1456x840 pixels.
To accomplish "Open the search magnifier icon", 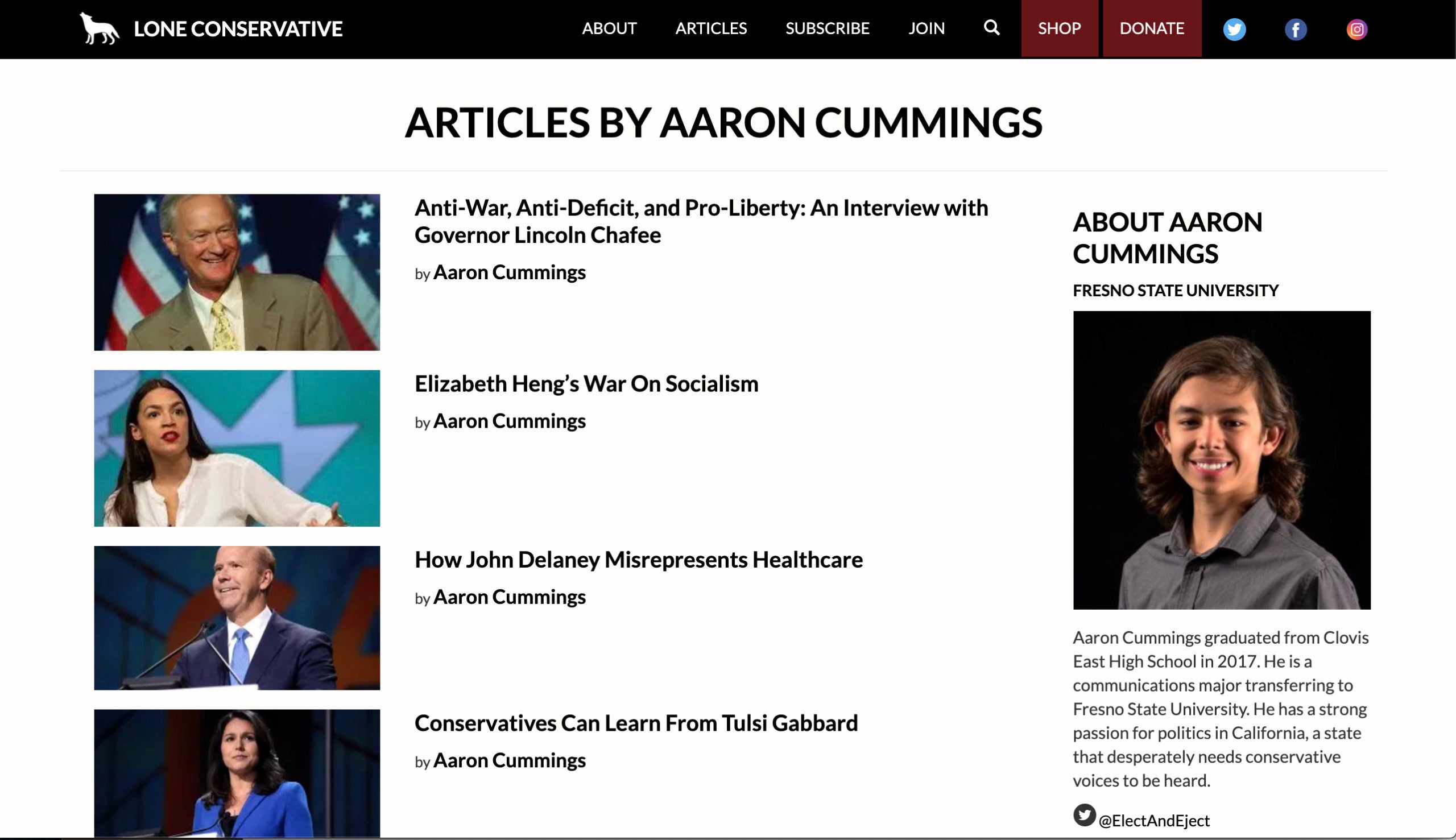I will point(991,28).
